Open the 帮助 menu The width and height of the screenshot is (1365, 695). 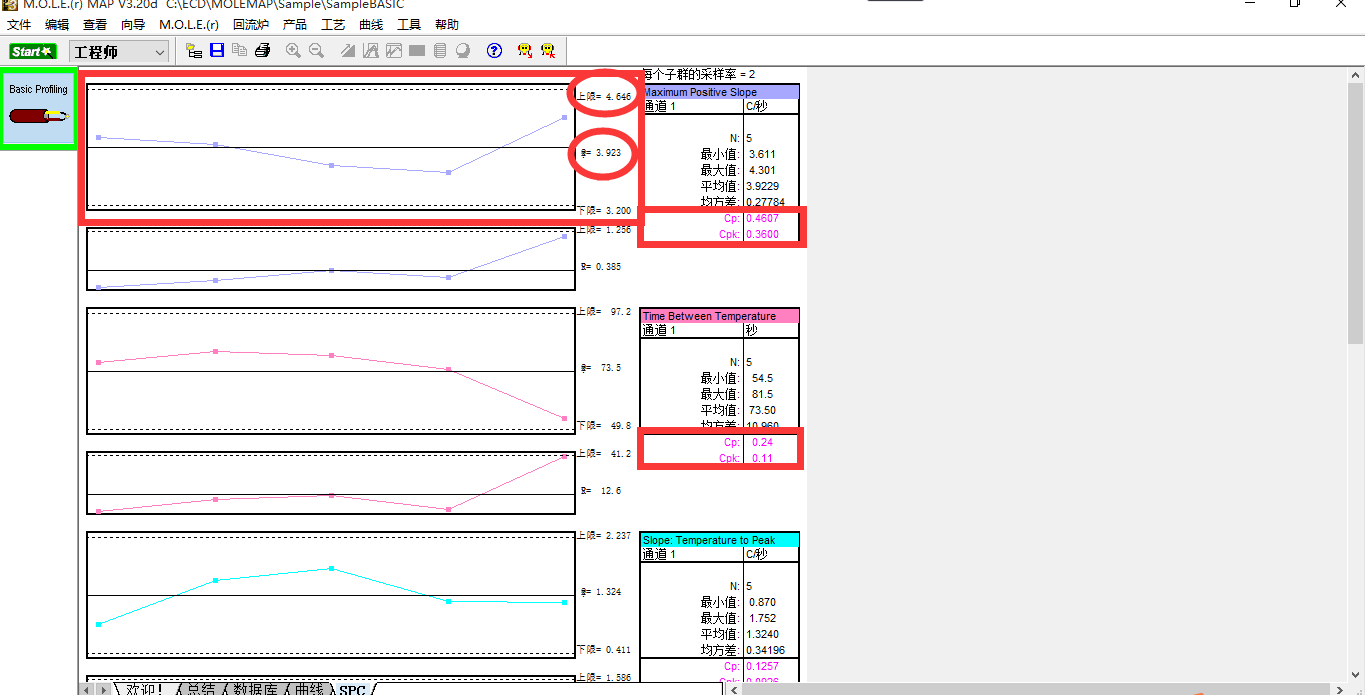coord(447,25)
